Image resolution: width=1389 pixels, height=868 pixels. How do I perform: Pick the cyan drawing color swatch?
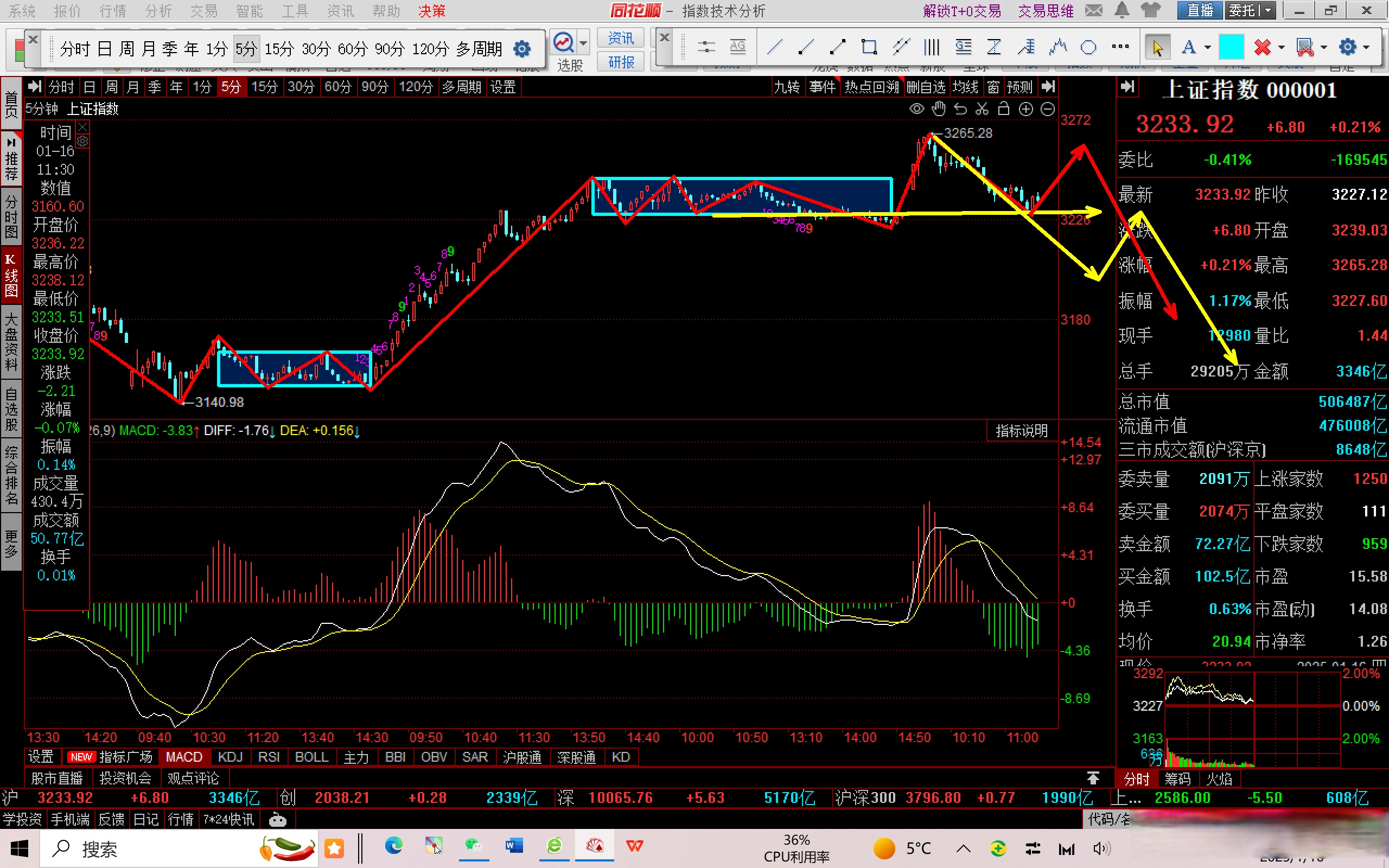point(1231,47)
